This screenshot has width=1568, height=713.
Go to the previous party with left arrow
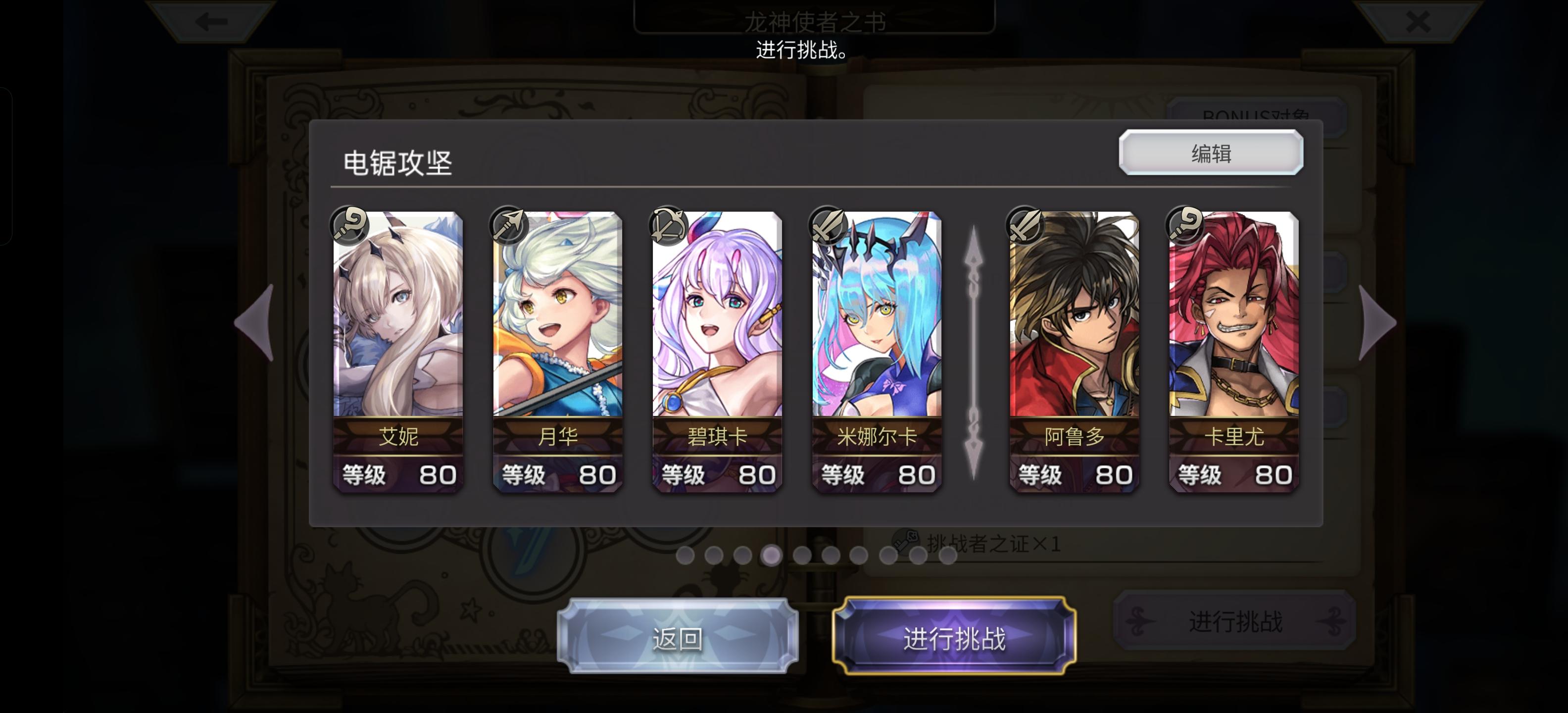[256, 322]
